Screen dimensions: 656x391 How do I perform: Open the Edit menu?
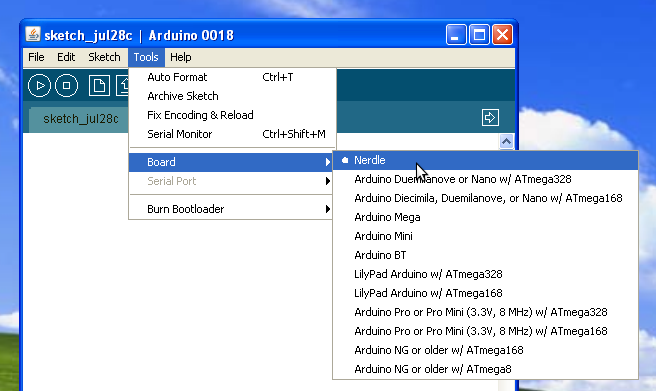[66, 57]
